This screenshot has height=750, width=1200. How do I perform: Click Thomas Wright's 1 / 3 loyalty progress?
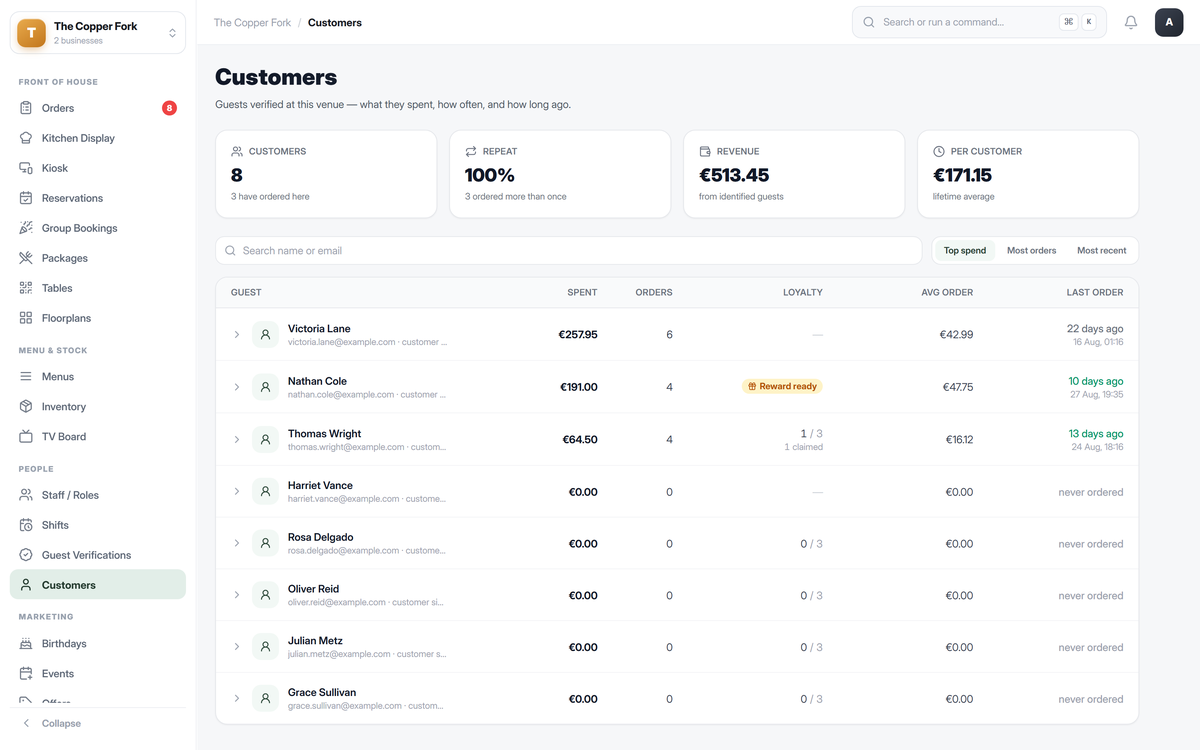(x=811, y=434)
